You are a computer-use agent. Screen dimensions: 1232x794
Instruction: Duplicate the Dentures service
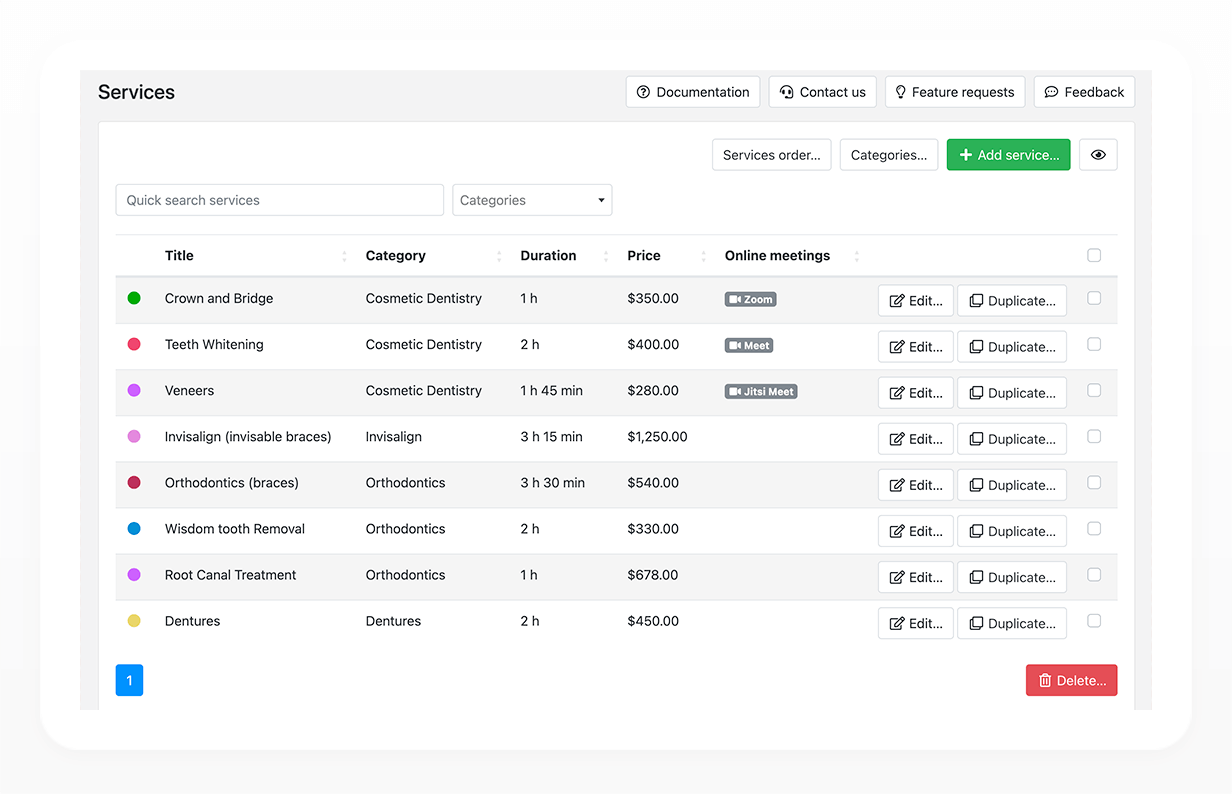pyautogui.click(x=1012, y=623)
